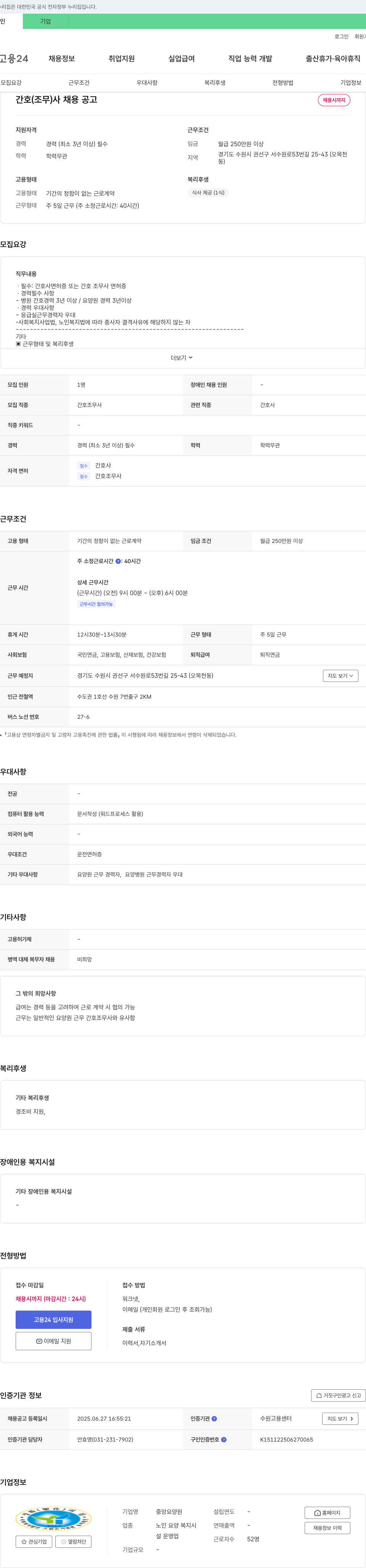Expand 지도 보기 dropdown for 근무 예정지
Viewport: 366px width, 1568px height.
point(340,675)
